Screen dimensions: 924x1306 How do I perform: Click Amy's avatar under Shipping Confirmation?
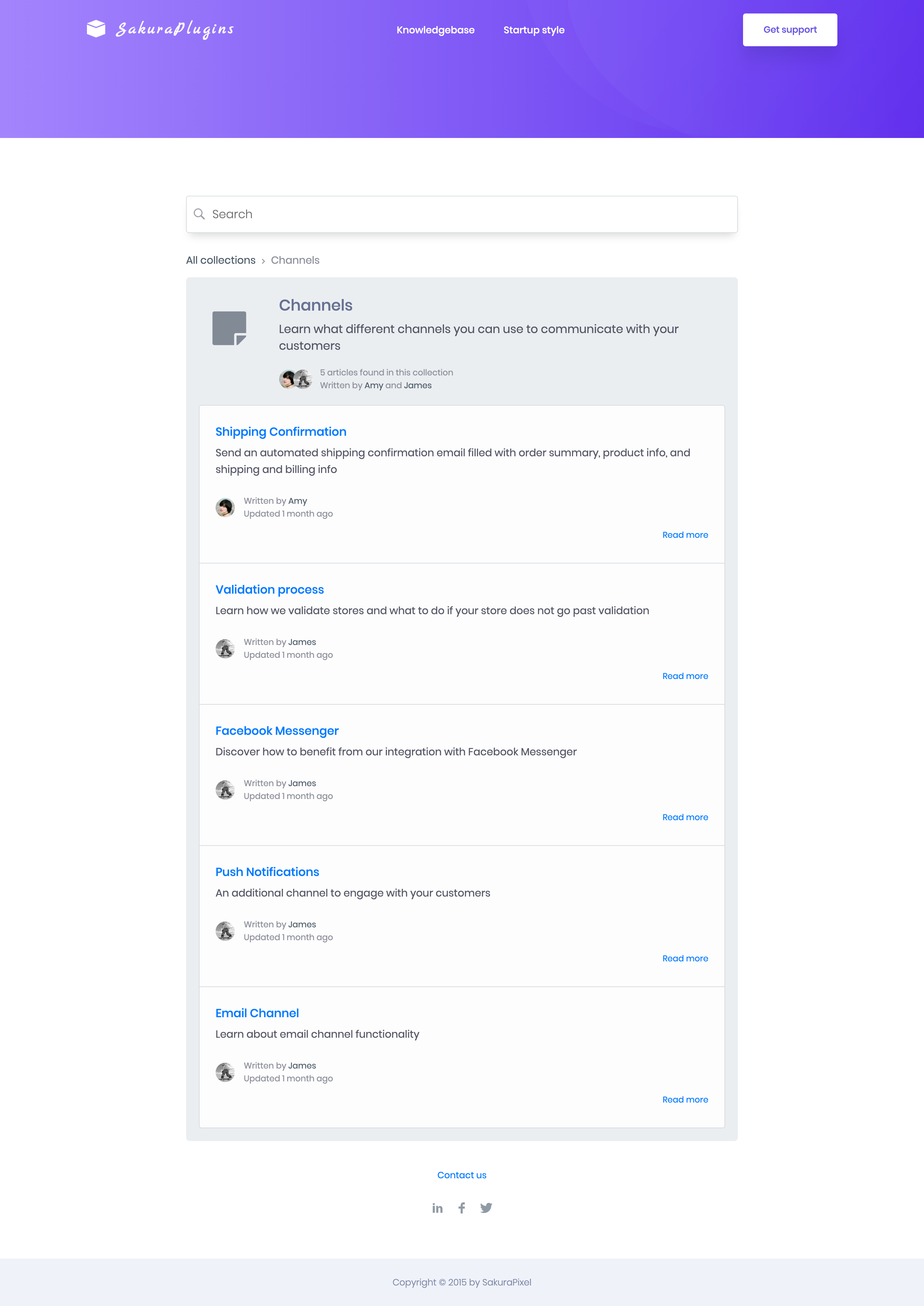click(x=225, y=508)
